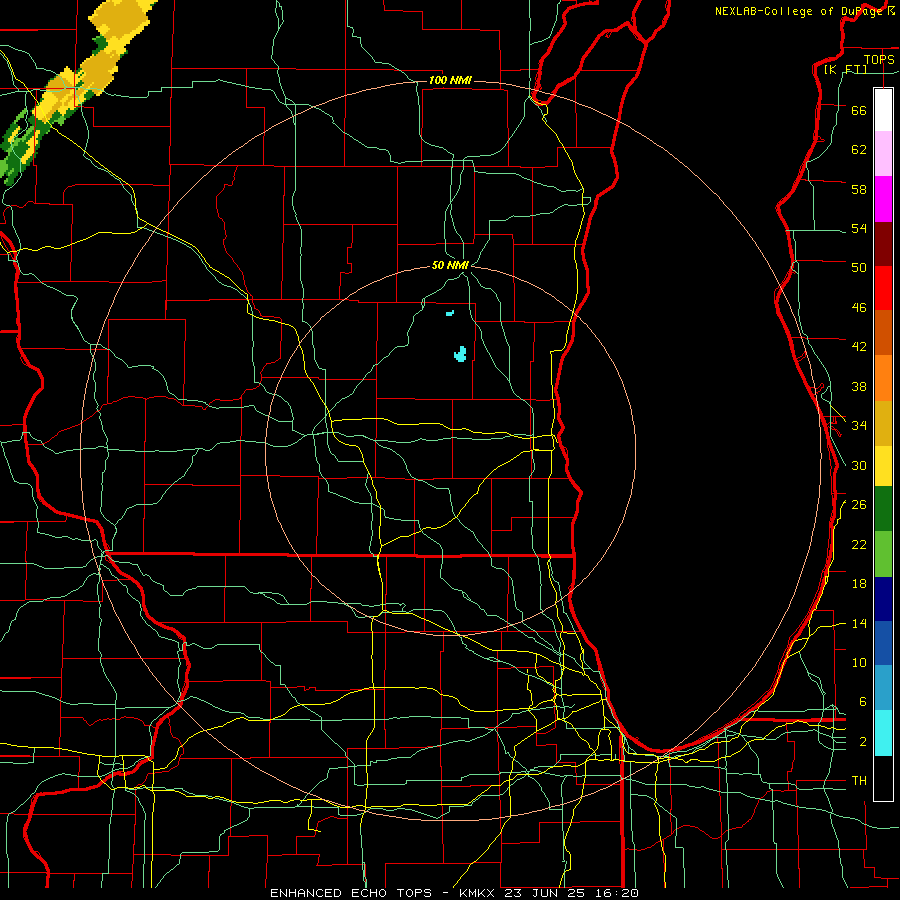Image resolution: width=900 pixels, height=900 pixels.
Task: Click the small cyan echo near 50 NMI ring
Action: 450,313
